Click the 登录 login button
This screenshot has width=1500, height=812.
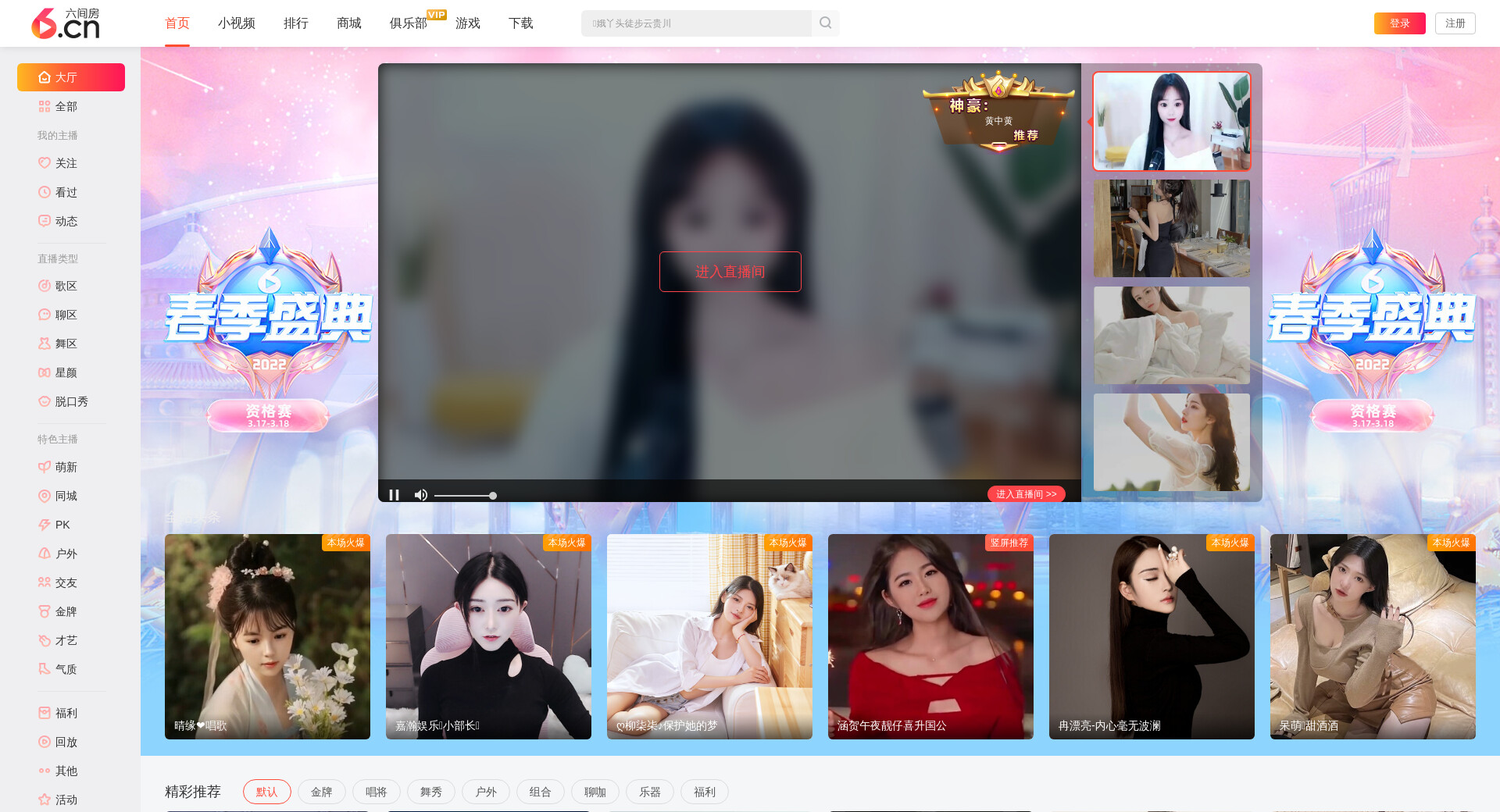coord(1400,23)
